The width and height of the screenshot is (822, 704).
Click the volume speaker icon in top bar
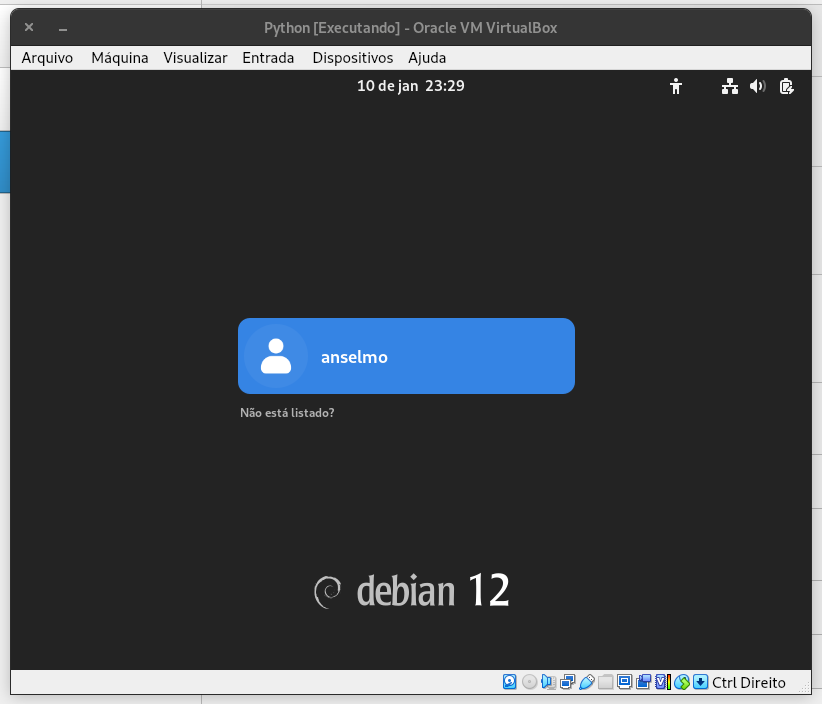coord(758,86)
